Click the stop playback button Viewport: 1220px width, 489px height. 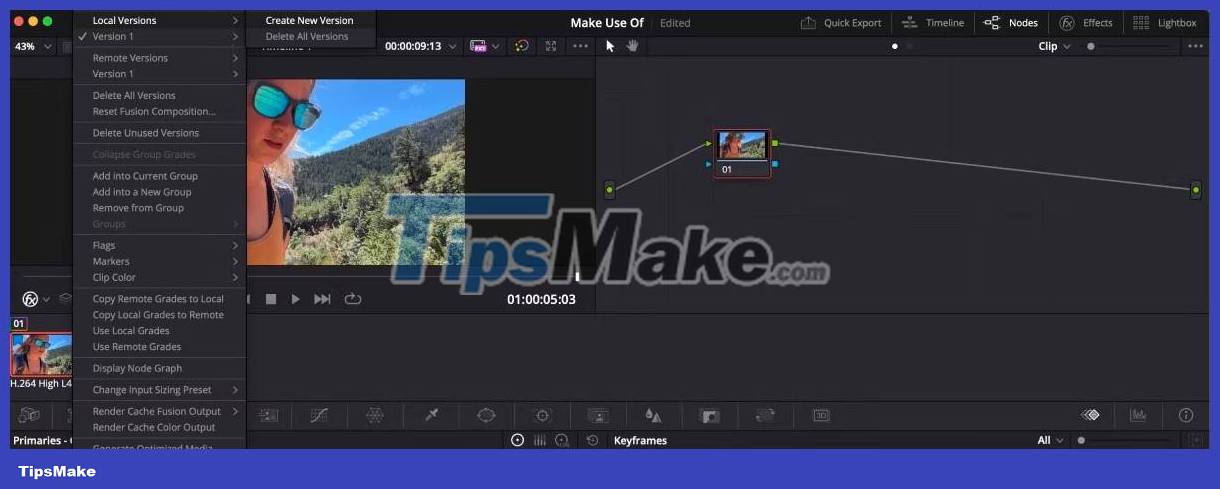pos(271,299)
